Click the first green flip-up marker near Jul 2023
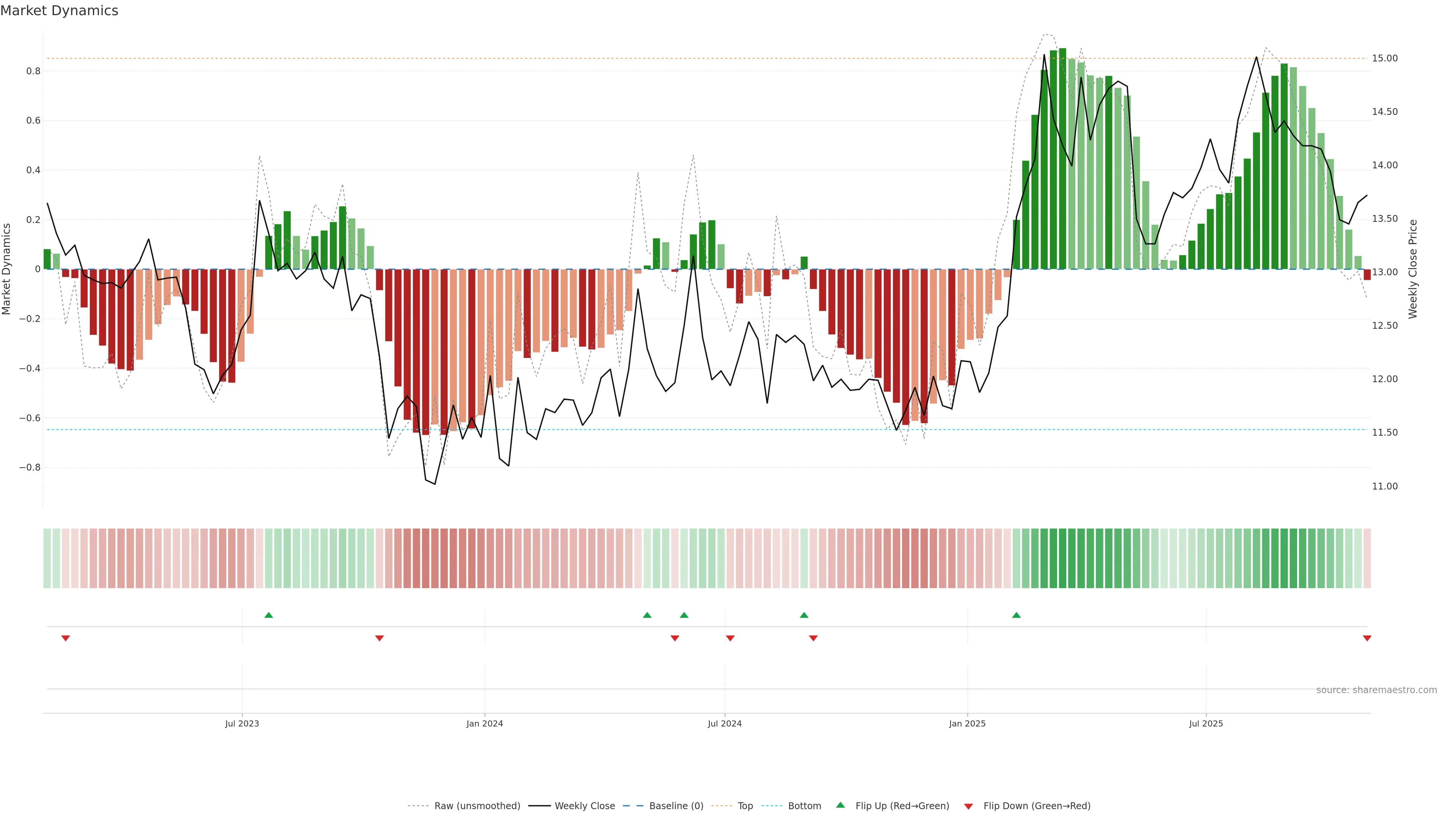 click(x=268, y=615)
